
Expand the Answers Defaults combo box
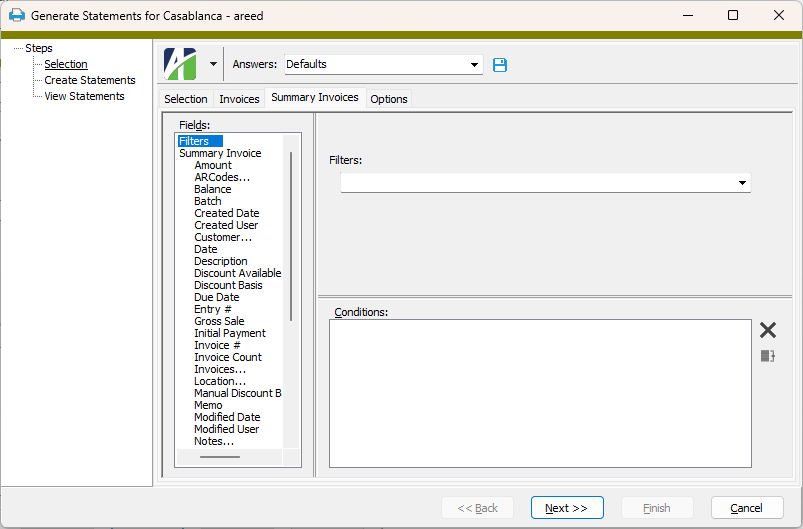(475, 65)
